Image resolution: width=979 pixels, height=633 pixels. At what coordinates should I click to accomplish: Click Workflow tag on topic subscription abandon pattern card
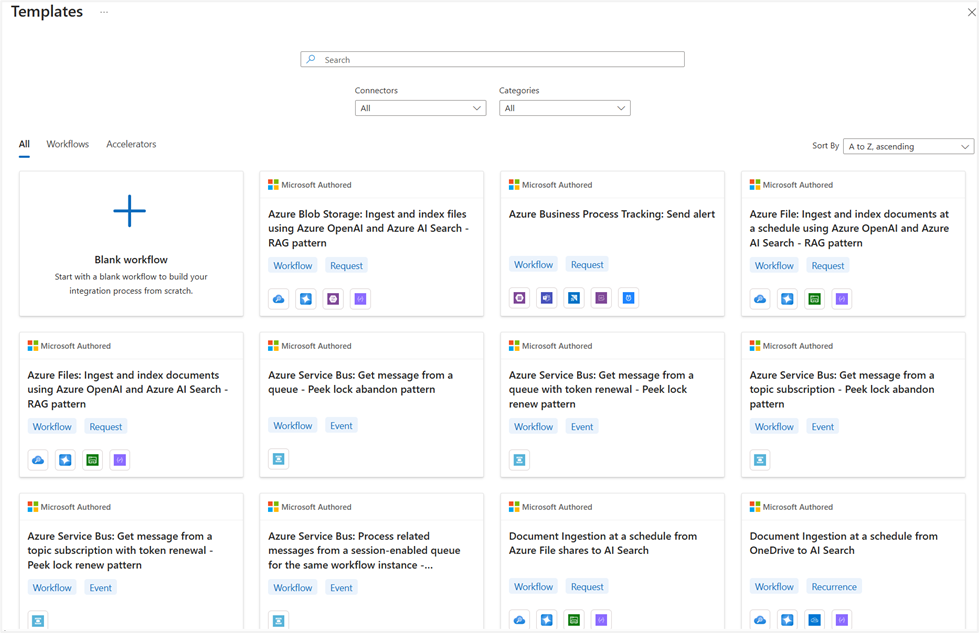click(x=774, y=426)
